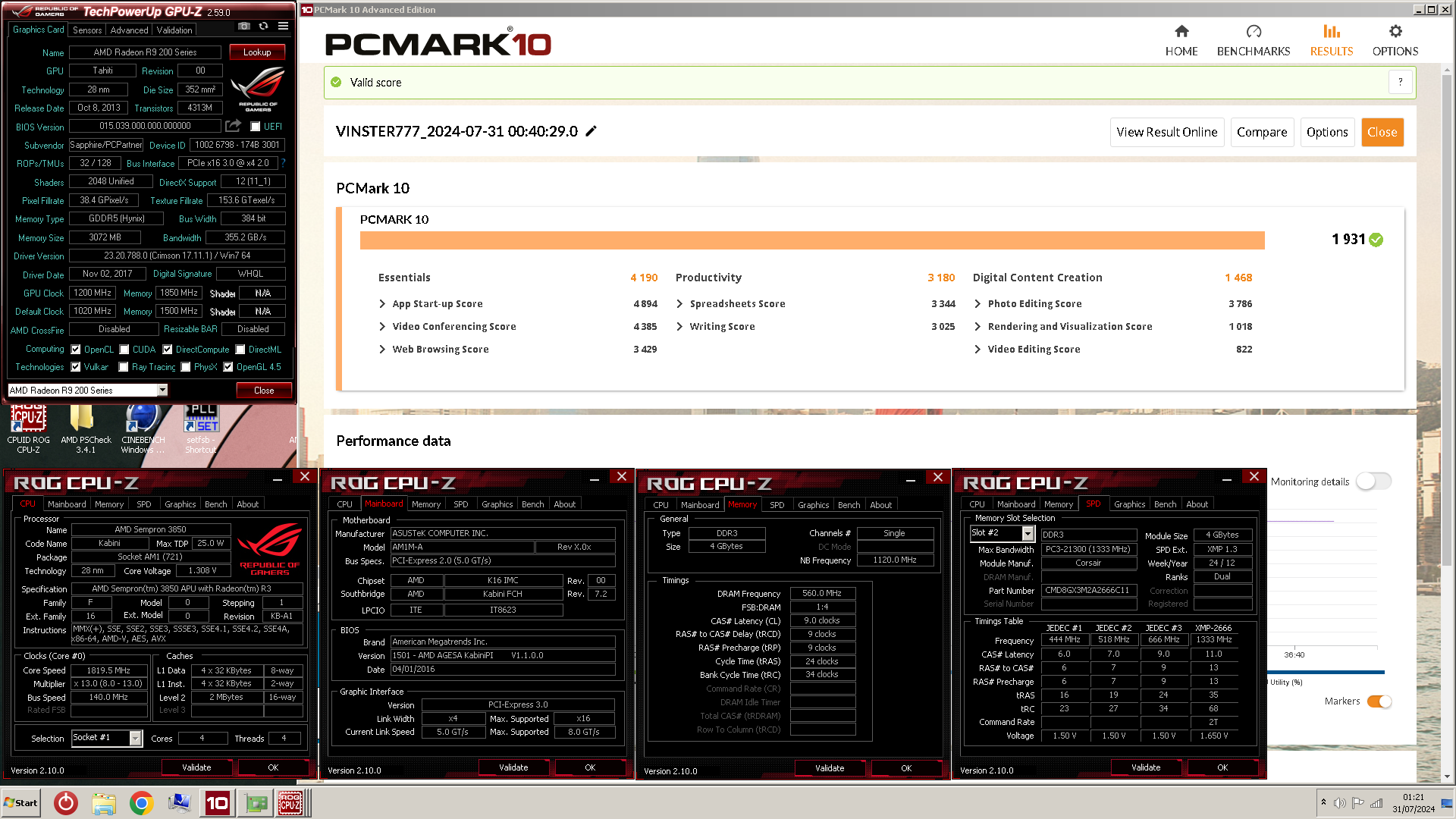Open the GPU-Z hamburger menu icon
1456x819 pixels.
[283, 26]
